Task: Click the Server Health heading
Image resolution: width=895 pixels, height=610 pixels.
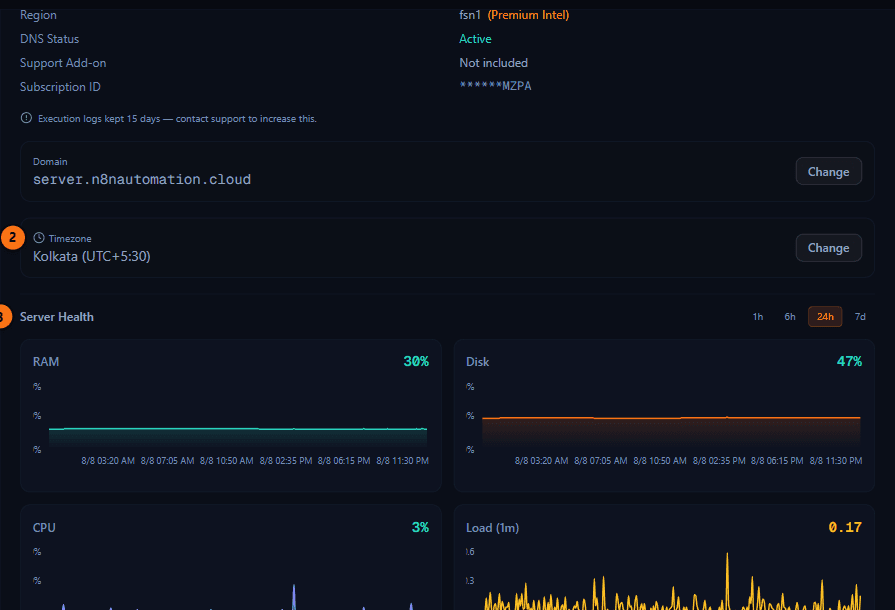Action: click(x=57, y=317)
